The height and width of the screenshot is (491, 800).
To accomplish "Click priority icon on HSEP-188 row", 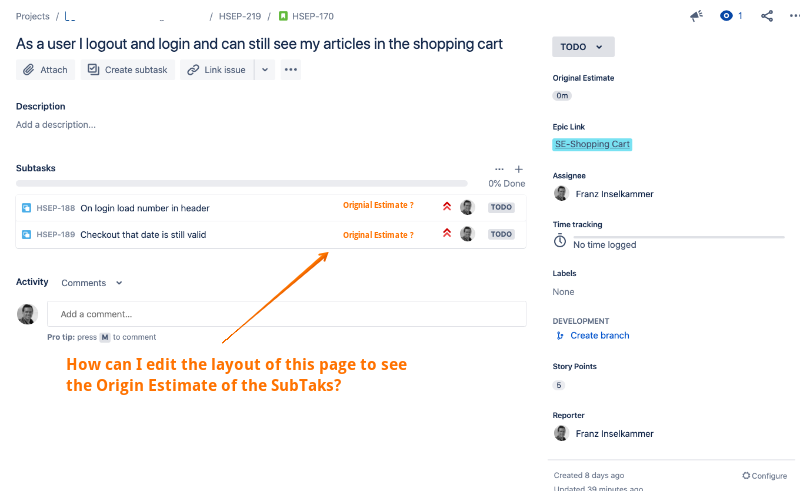I will 447,206.
